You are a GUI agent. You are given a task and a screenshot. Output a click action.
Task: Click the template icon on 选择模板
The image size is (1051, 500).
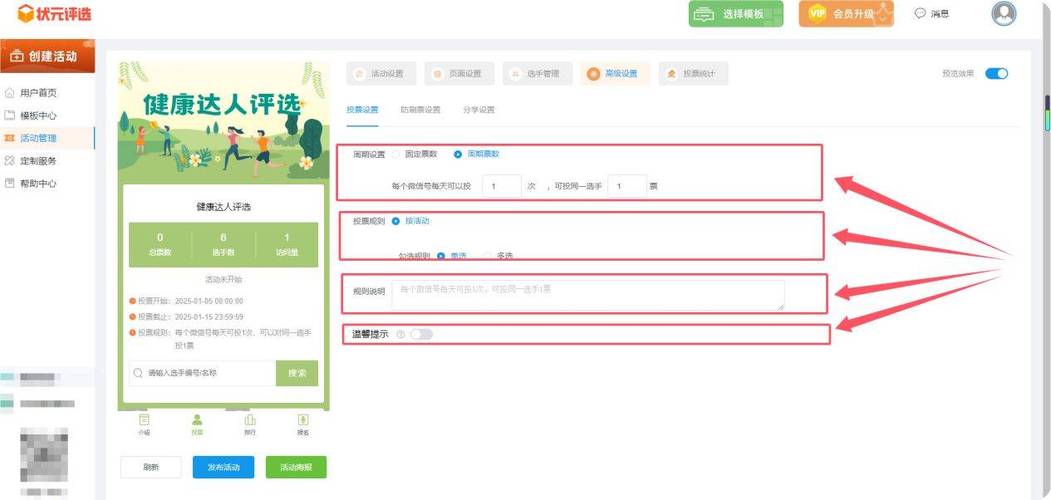click(x=704, y=14)
